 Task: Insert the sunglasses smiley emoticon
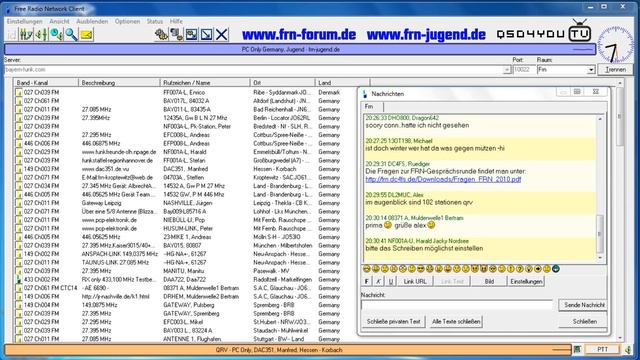[421, 269]
